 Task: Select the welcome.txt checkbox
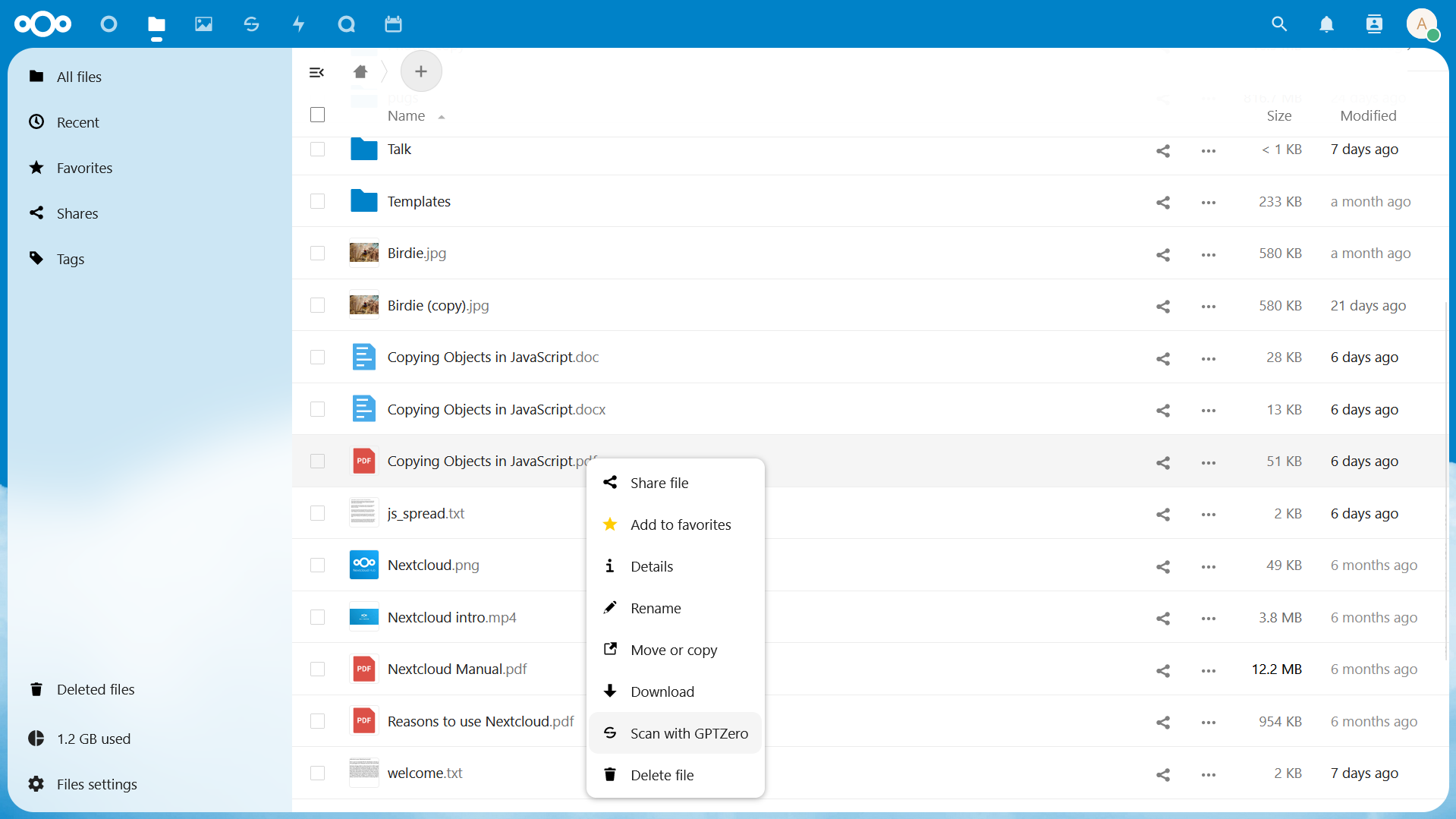pos(318,773)
